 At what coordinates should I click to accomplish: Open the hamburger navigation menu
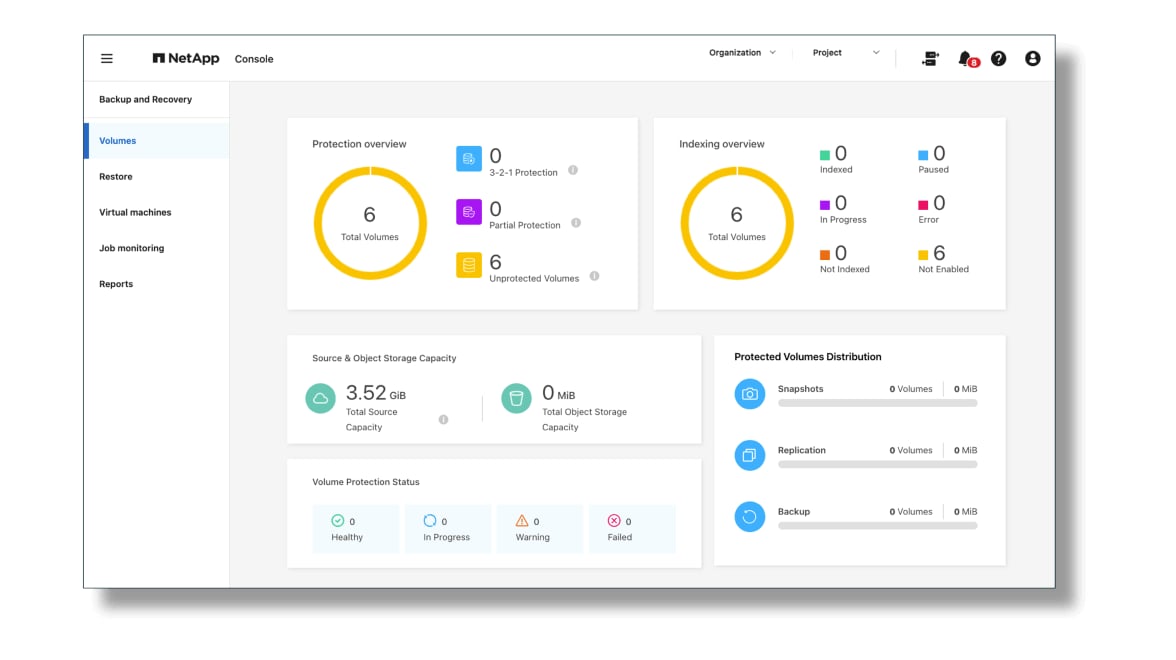[106, 58]
